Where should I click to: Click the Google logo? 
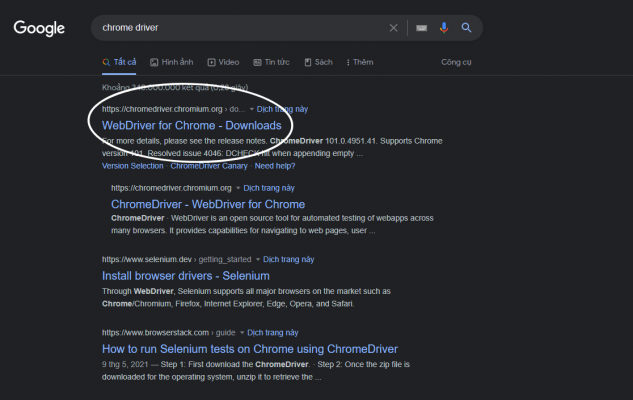coord(39,28)
